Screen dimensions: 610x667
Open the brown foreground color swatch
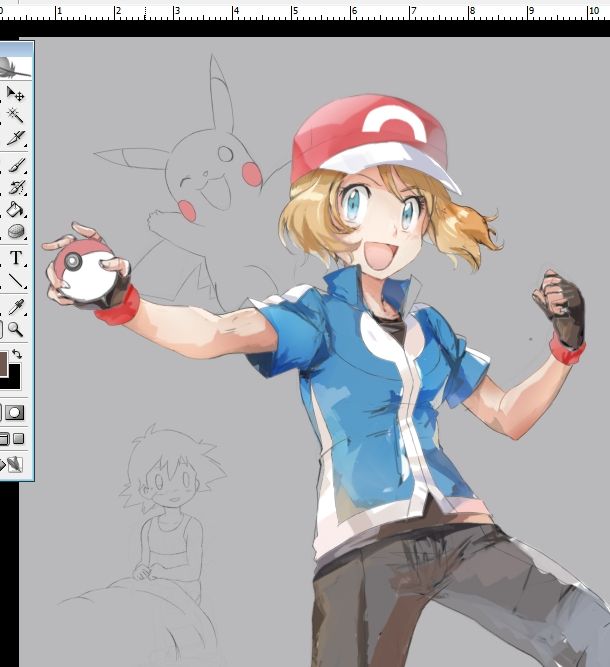tap(3, 364)
